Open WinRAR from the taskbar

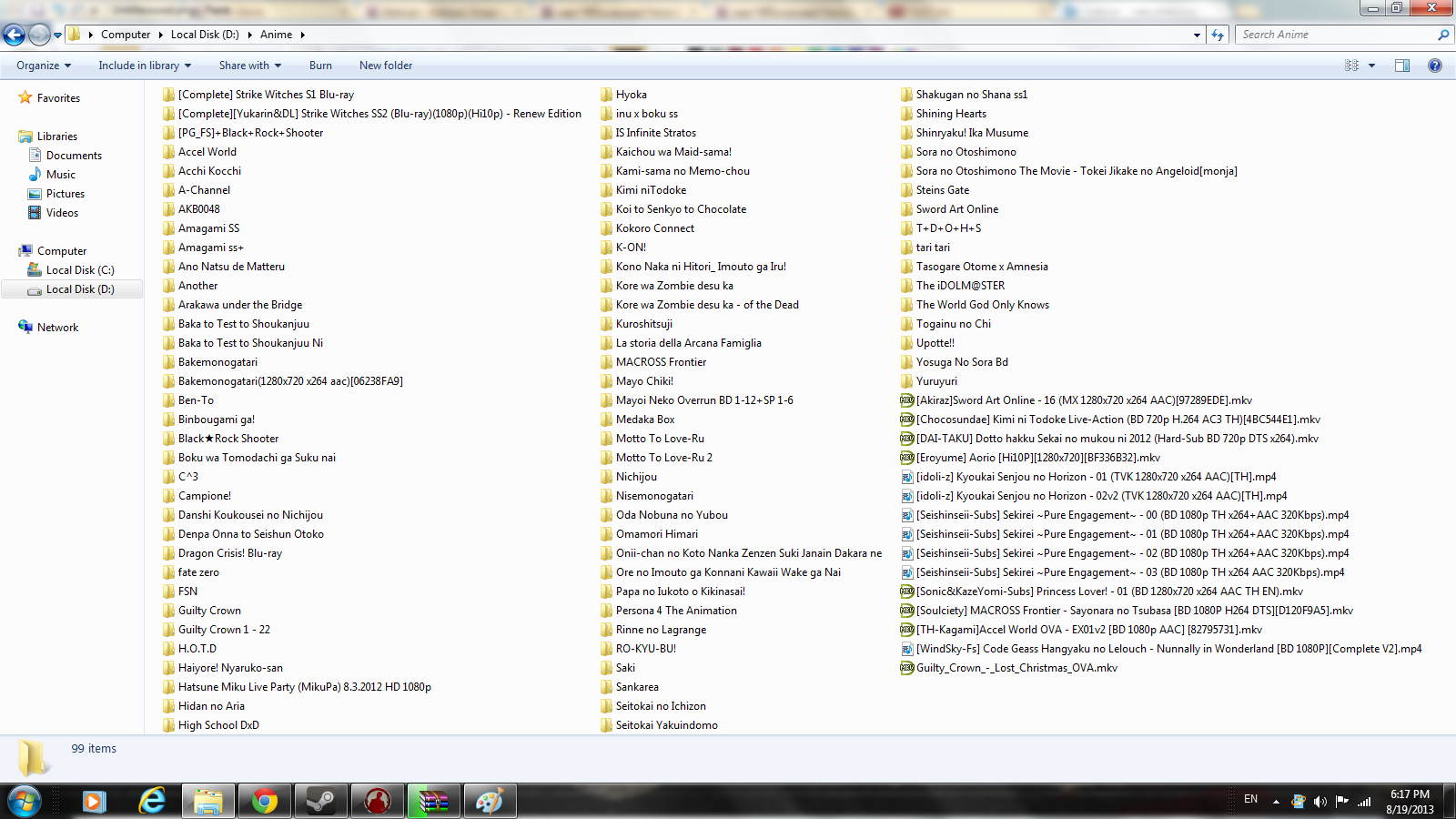(x=434, y=802)
